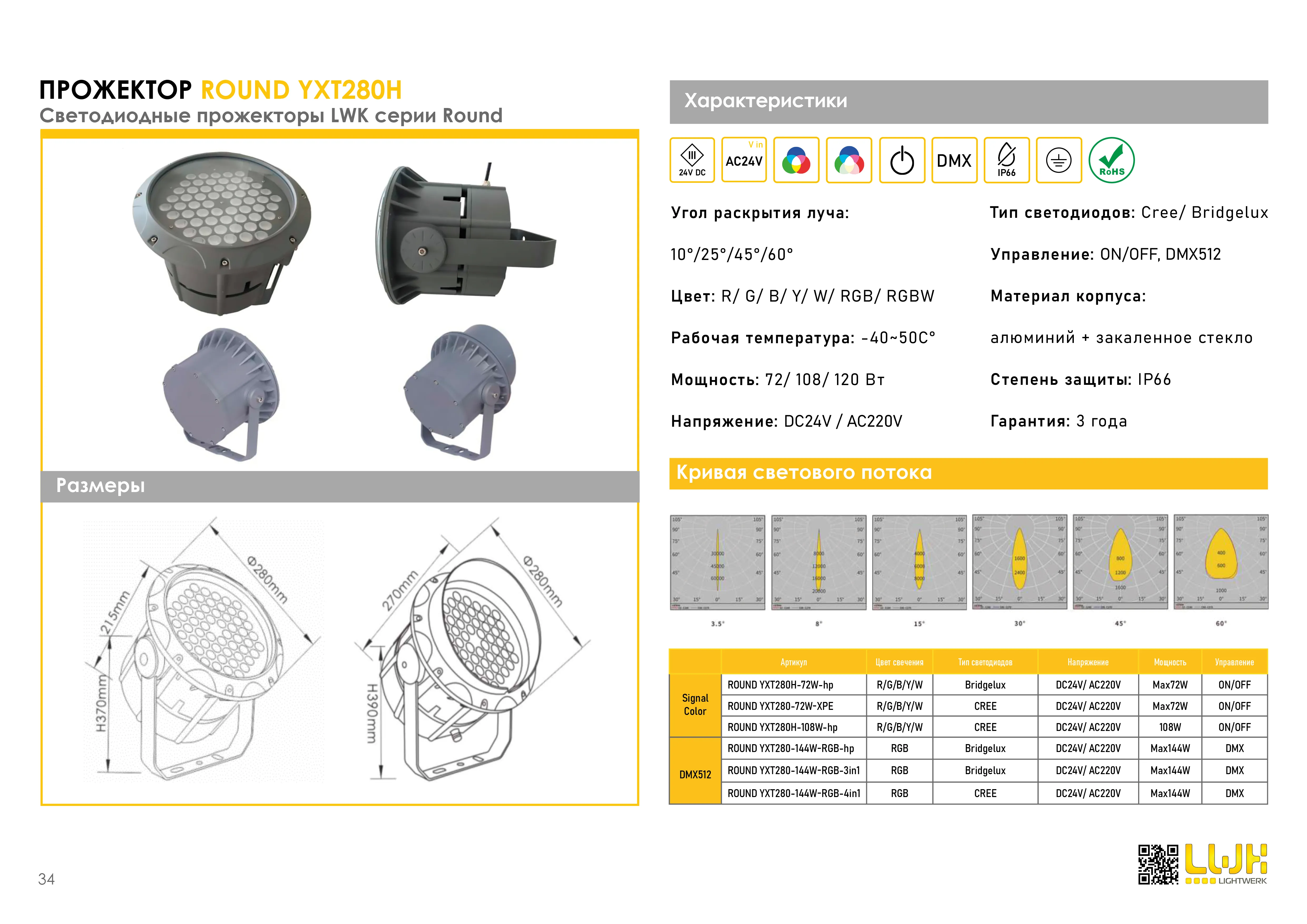Click the Рабочая температура -40~50C° line
Image resolution: width=1307 pixels, height=924 pixels.
tap(803, 338)
